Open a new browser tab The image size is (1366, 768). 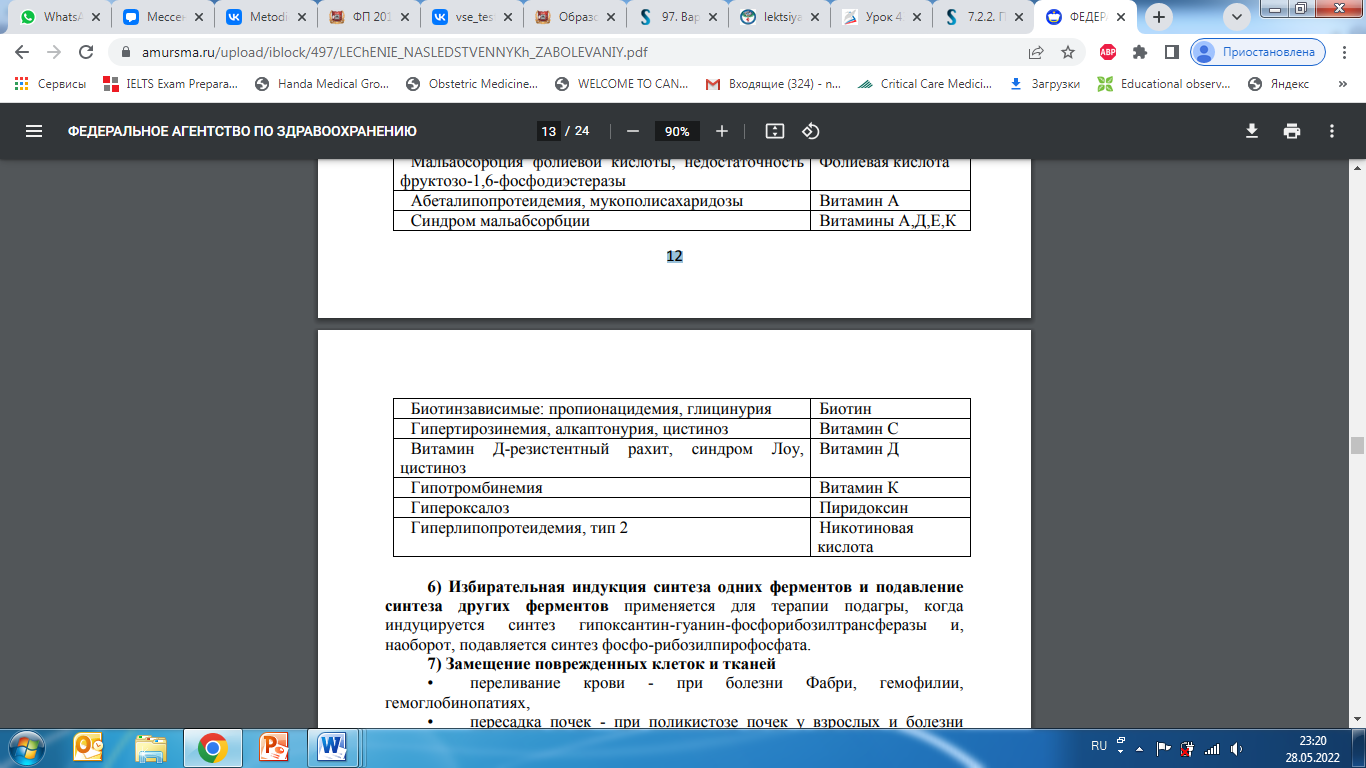pyautogui.click(x=1160, y=17)
